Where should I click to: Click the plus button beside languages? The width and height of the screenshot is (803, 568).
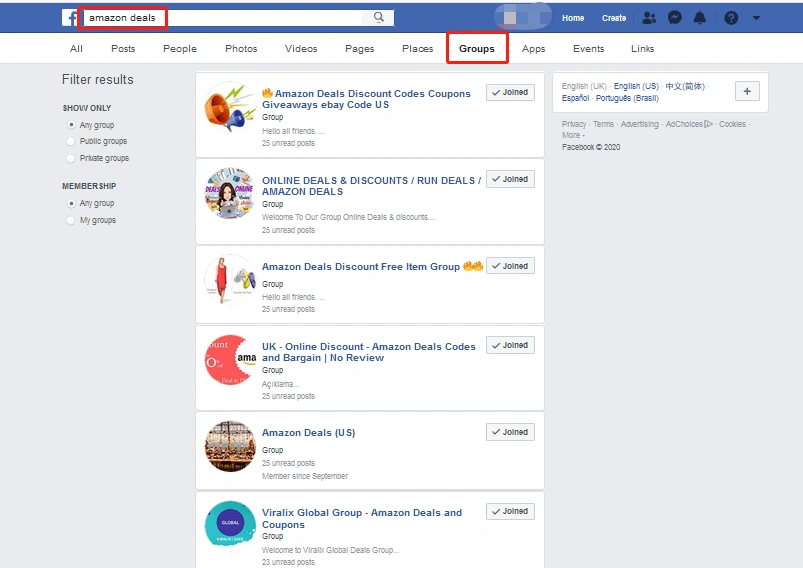point(747,91)
